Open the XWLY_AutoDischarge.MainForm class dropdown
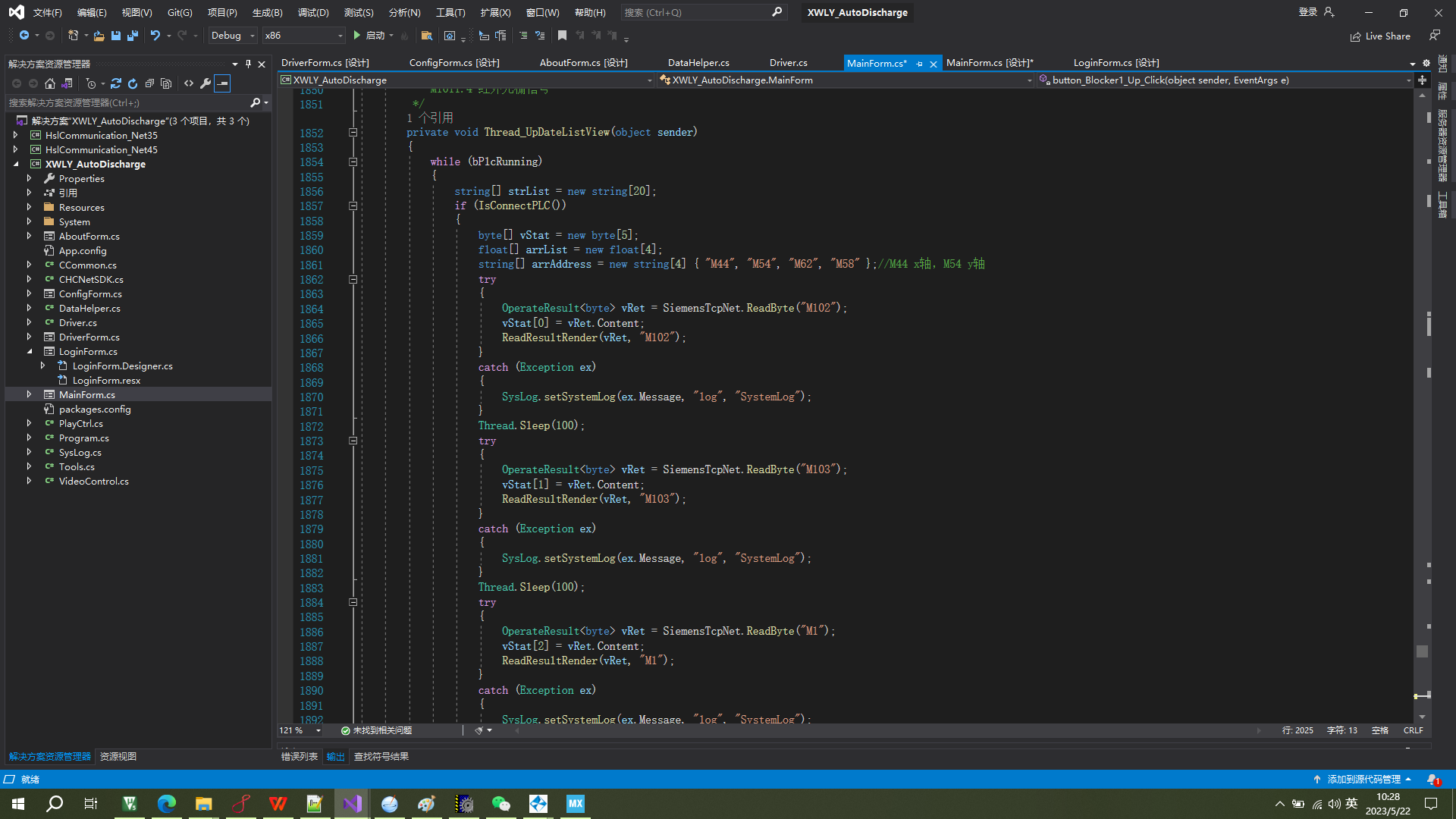Image resolution: width=1456 pixels, height=819 pixels. click(846, 80)
